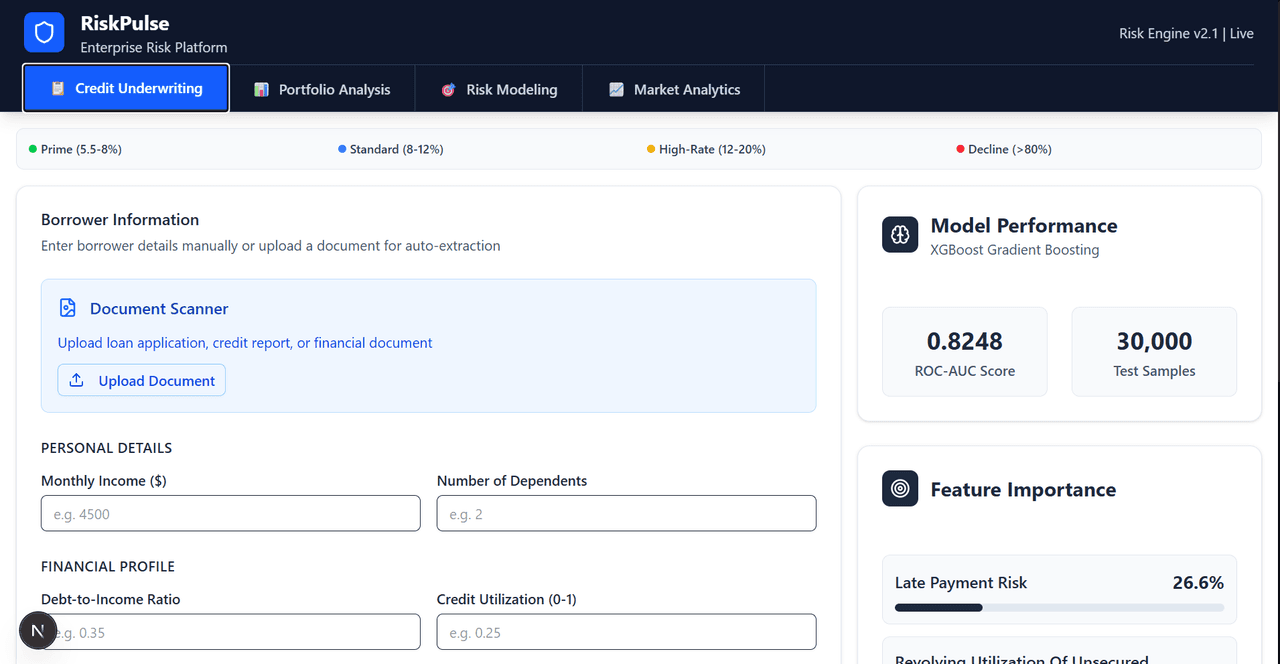
Task: Select the bar chart icon beside Portfolio Analysis
Action: [x=260, y=89]
